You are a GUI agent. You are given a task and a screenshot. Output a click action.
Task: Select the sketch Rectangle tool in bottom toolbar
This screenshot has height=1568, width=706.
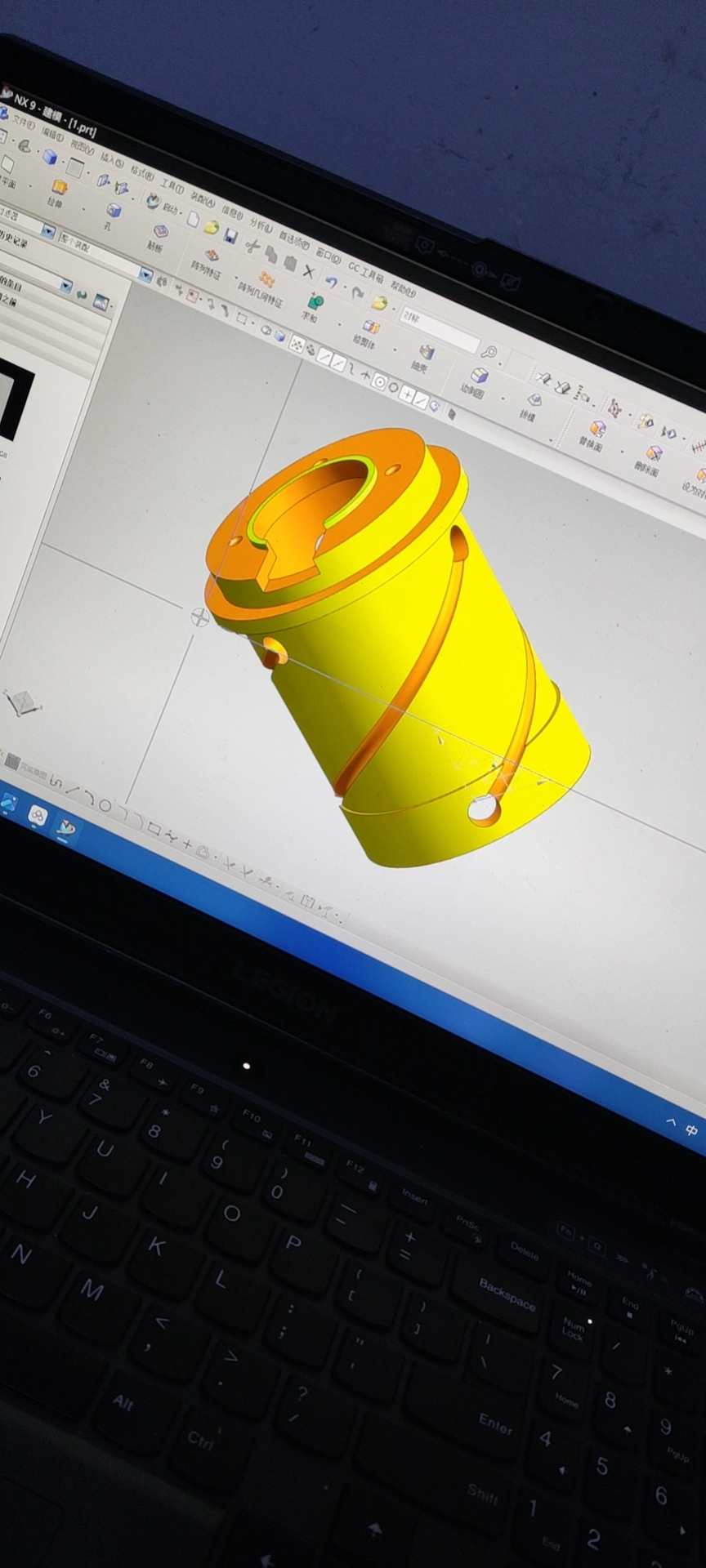point(153,828)
